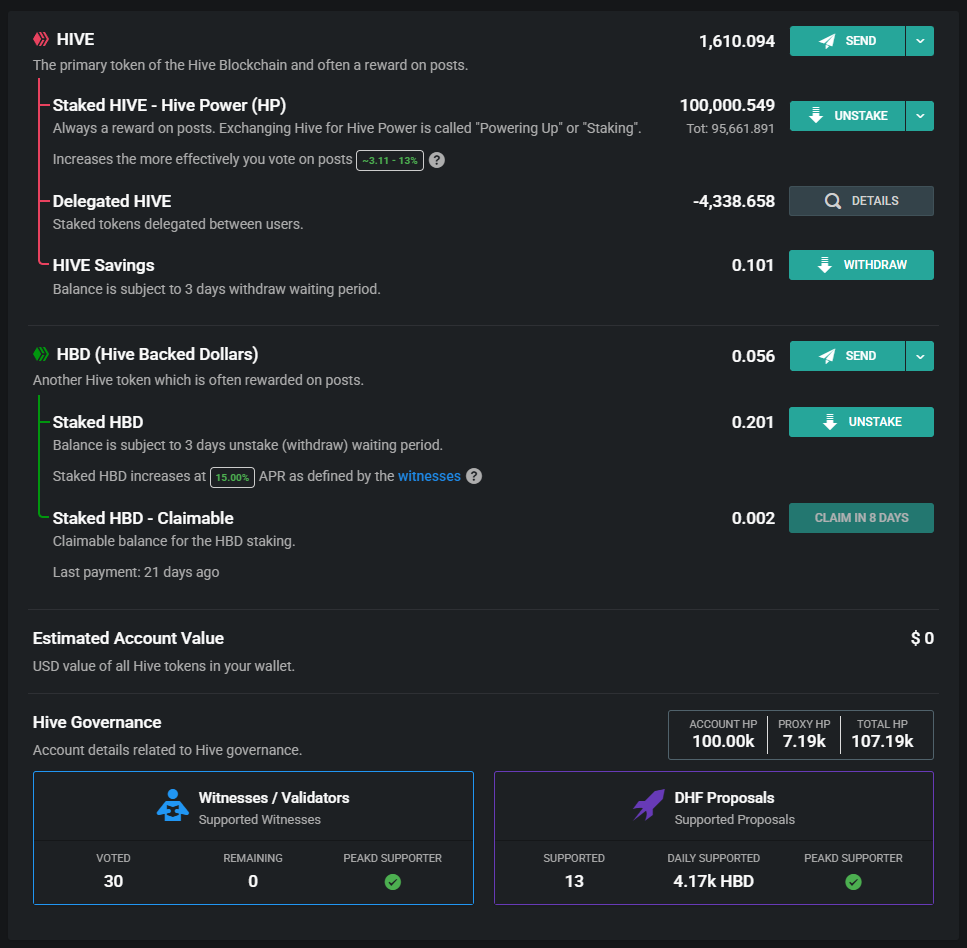967x948 pixels.
Task: Send HIVE tokens using Send button
Action: pos(847,41)
